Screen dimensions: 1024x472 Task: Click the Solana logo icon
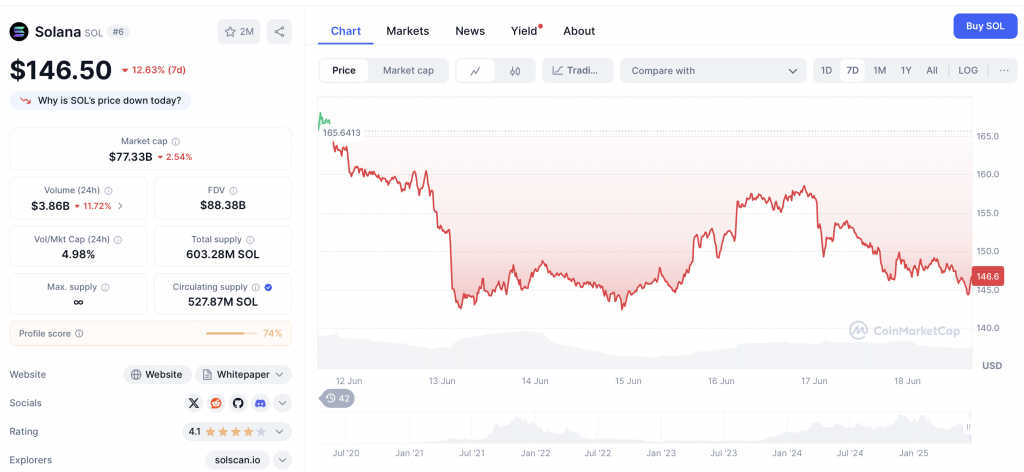19,31
